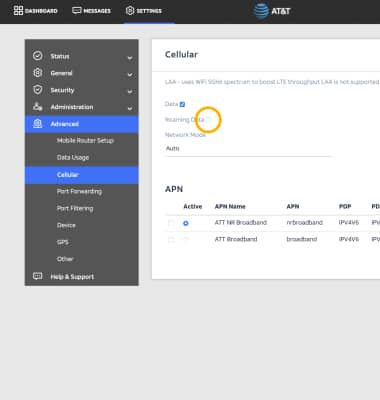The width and height of the screenshot is (380, 400).
Task: Open the Data Usage page
Action: pyautogui.click(x=73, y=157)
